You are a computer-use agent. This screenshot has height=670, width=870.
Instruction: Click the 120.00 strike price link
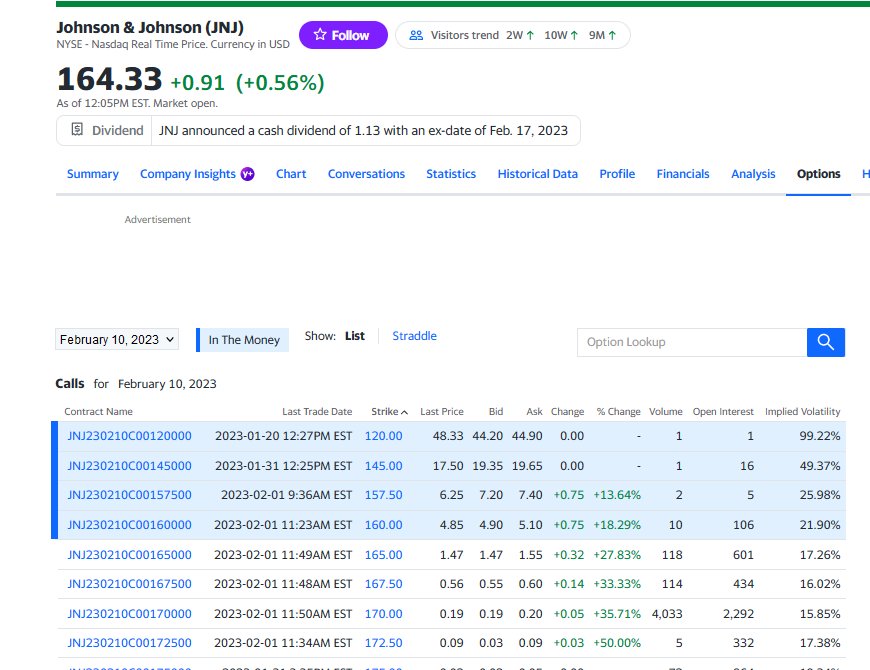coord(383,436)
